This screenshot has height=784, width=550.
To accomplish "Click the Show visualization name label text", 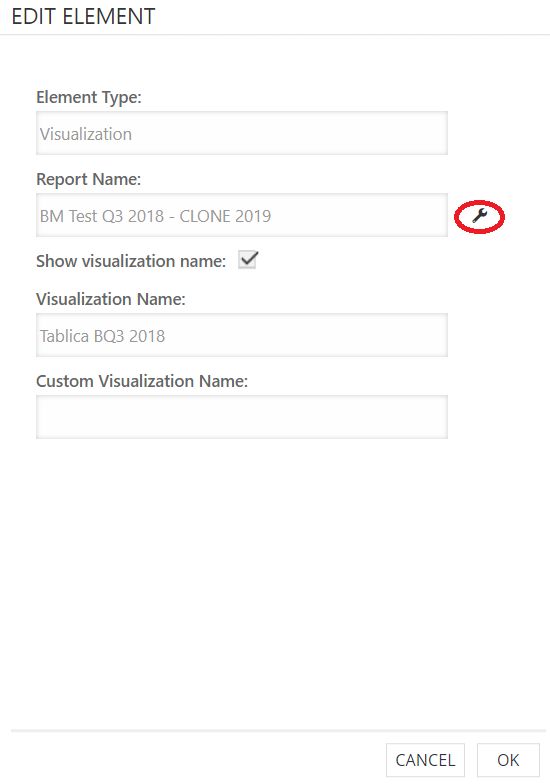I will (131, 261).
